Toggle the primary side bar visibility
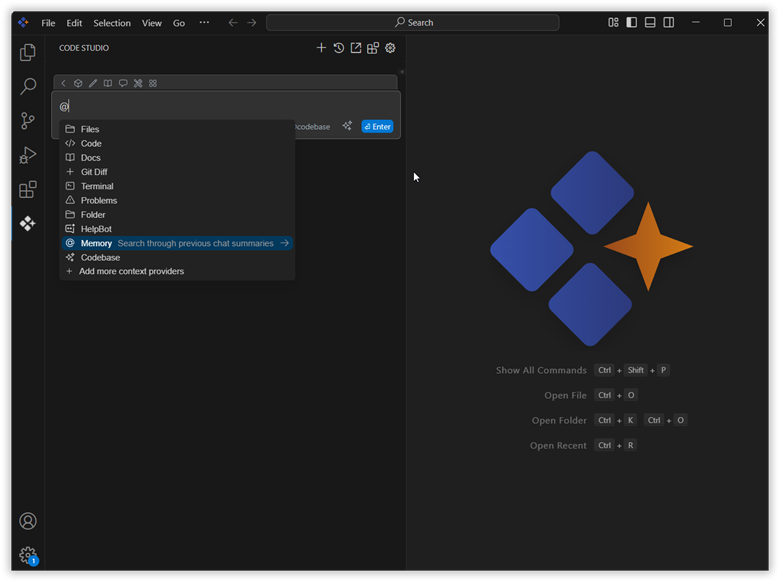 tap(632, 23)
